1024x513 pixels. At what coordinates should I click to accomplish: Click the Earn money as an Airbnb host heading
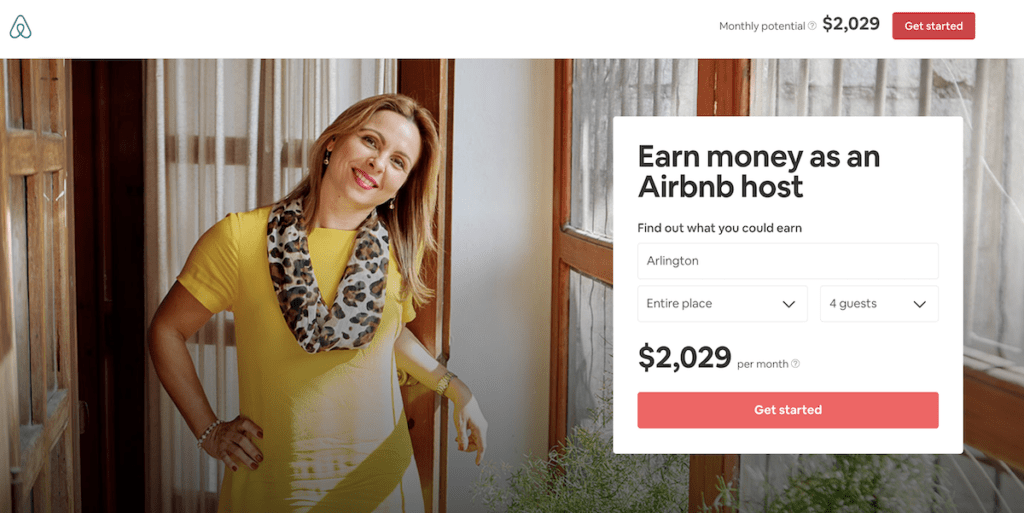coord(759,171)
